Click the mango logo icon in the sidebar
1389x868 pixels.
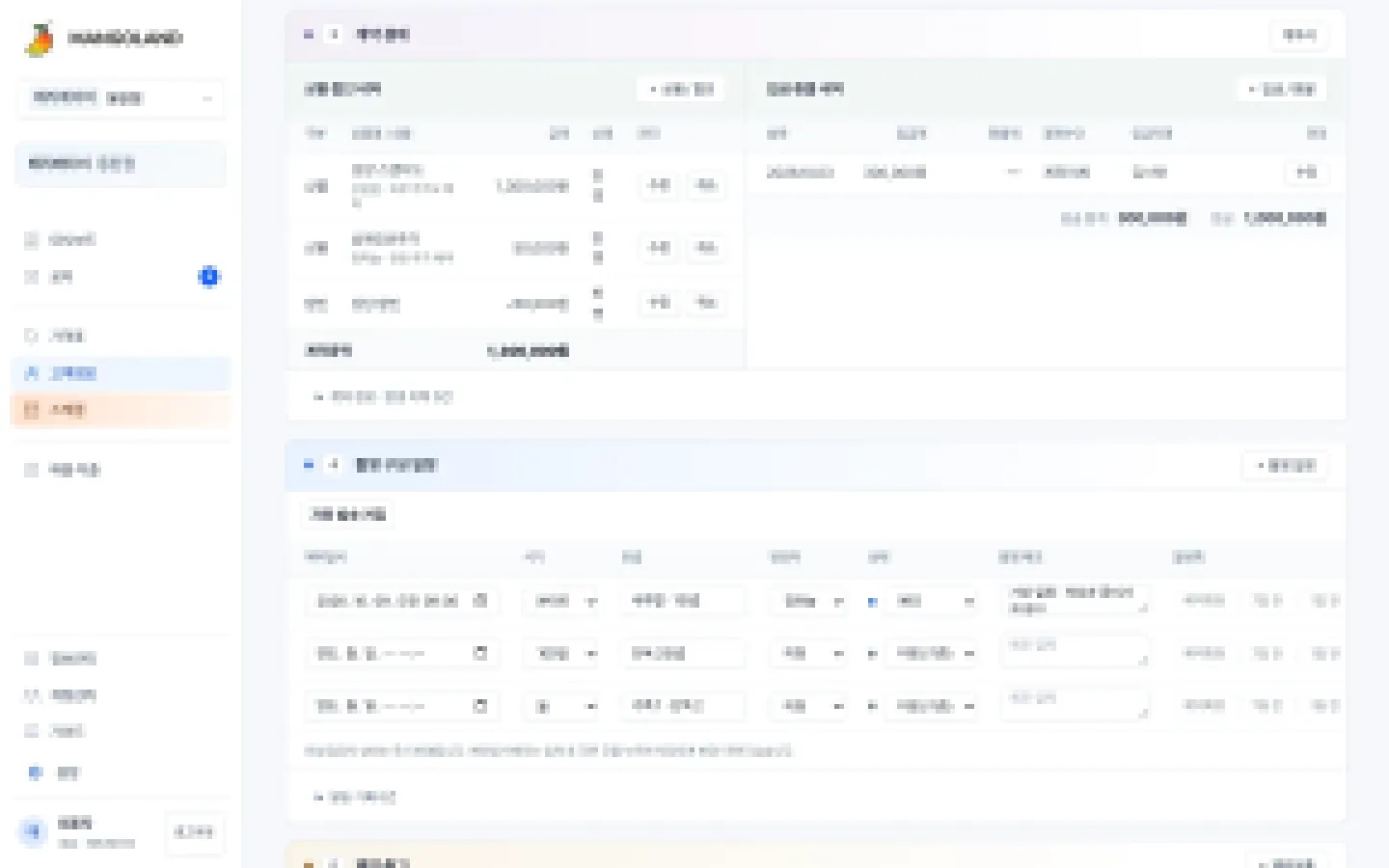[40, 40]
